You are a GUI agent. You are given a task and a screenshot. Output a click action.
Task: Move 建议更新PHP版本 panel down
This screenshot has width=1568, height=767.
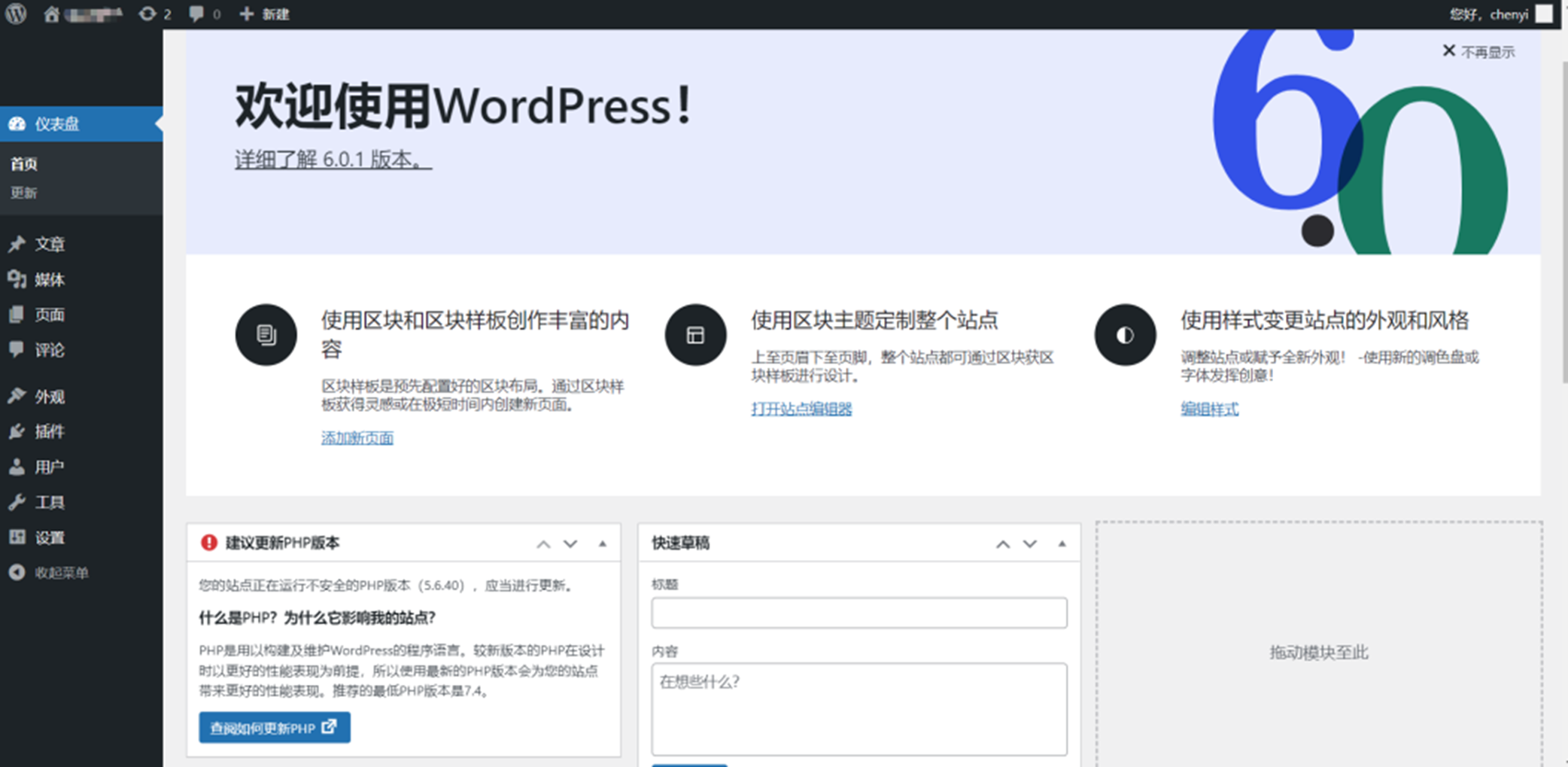click(x=570, y=543)
